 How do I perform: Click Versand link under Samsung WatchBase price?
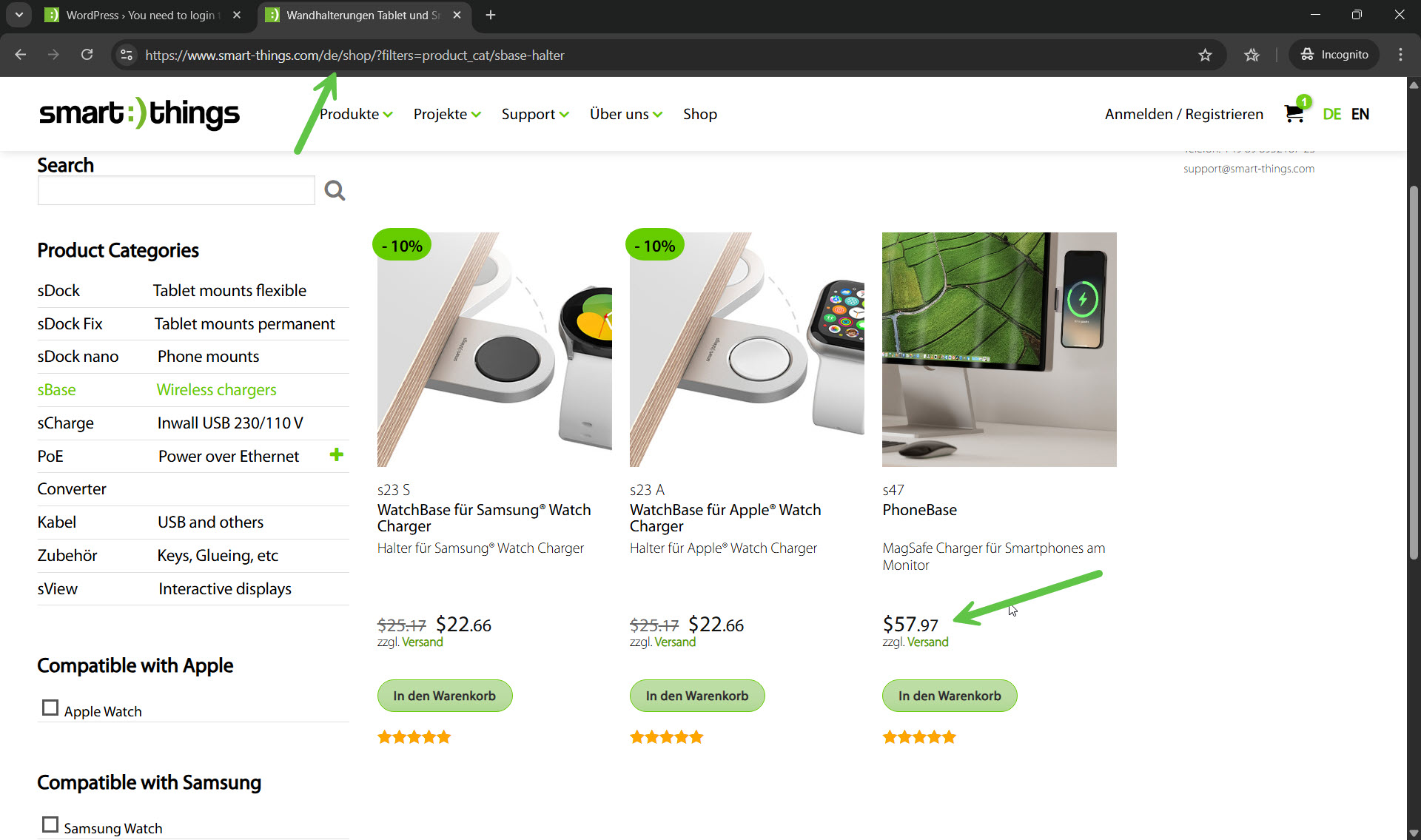(x=422, y=642)
